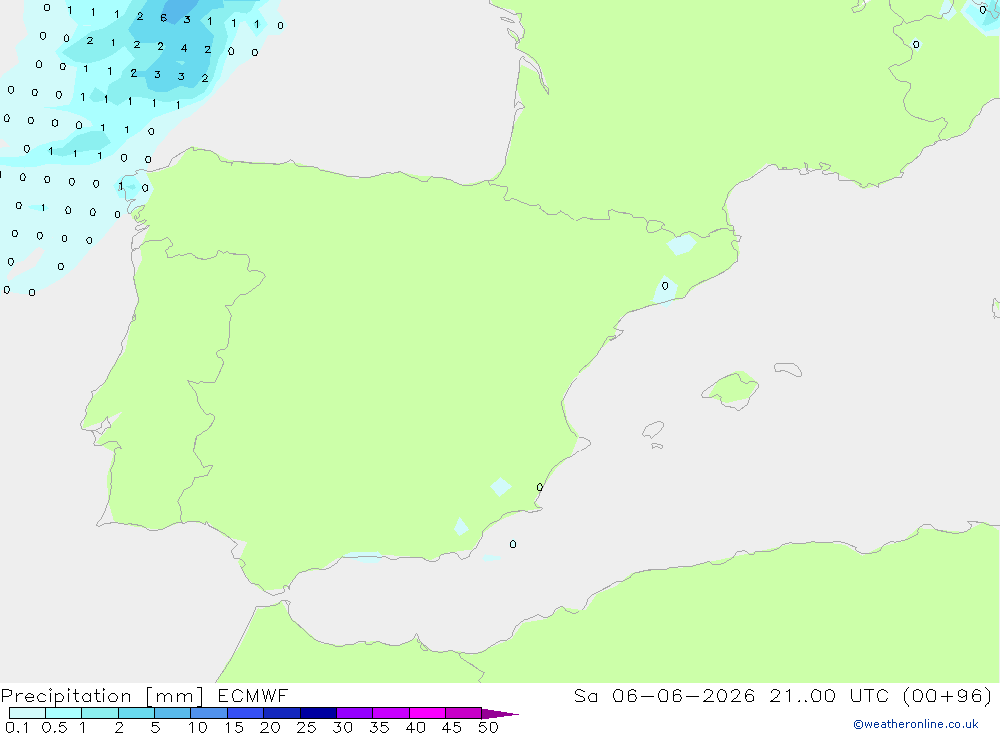Click the 25–30 mm legend color box
Image resolution: width=1000 pixels, height=733 pixels.
[x=318, y=713]
